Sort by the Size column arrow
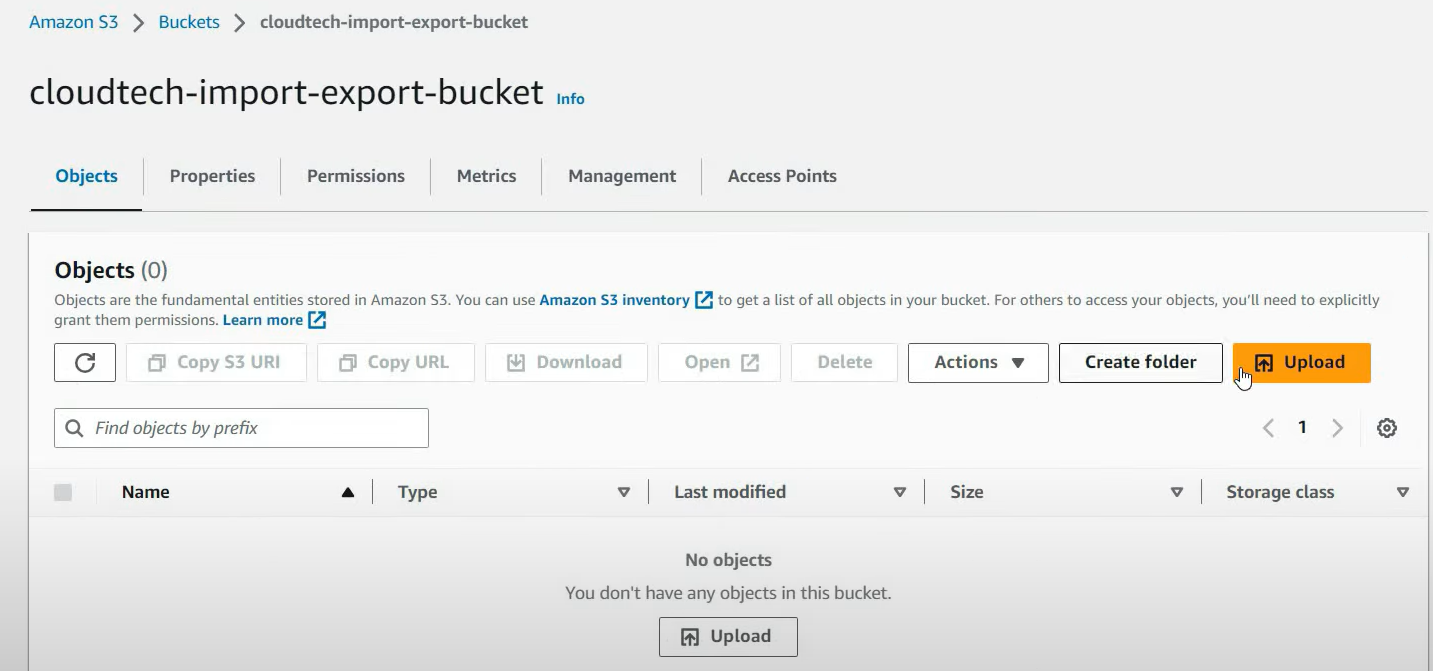 coord(1177,492)
